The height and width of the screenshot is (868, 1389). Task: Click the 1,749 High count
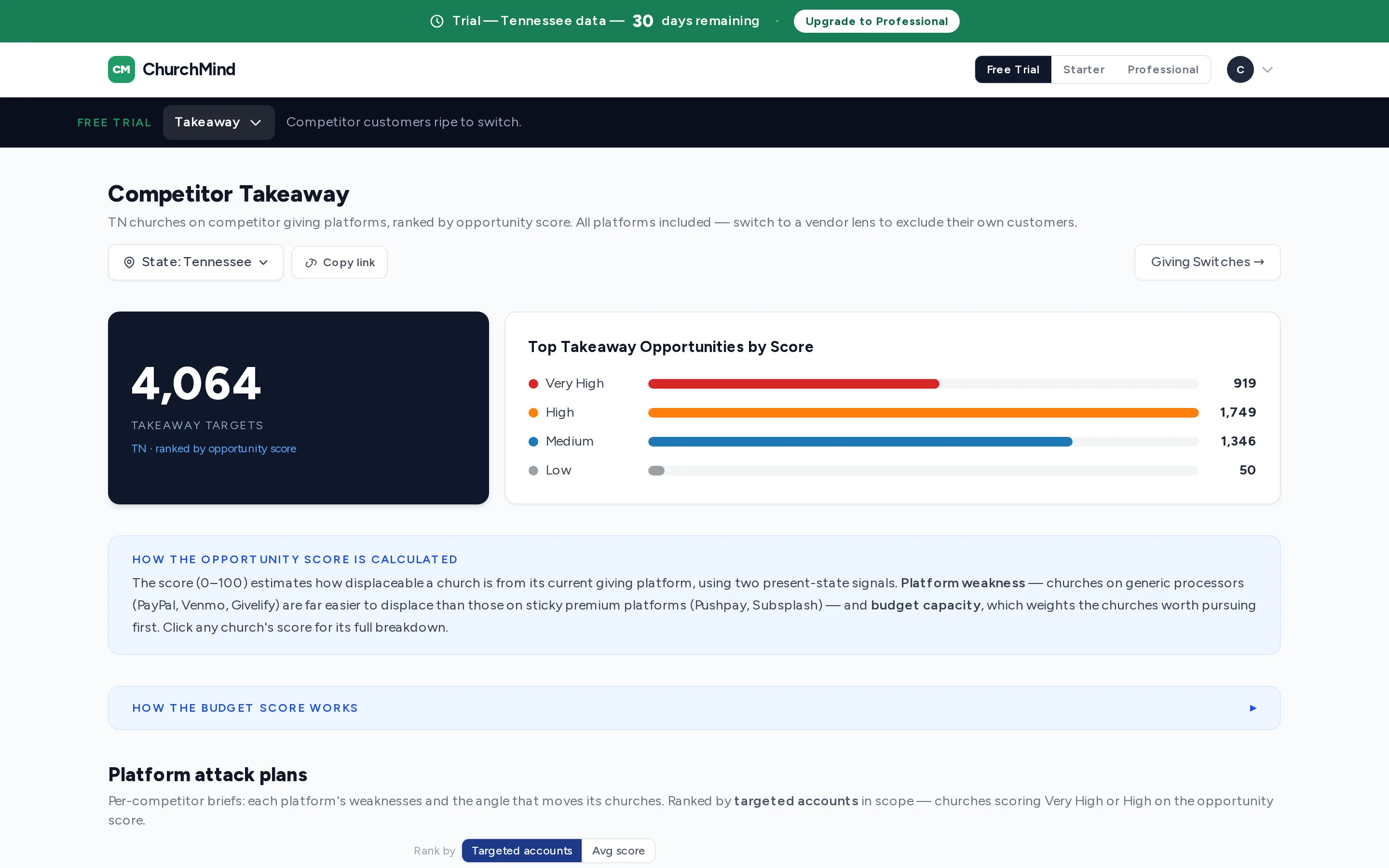coord(1238,412)
